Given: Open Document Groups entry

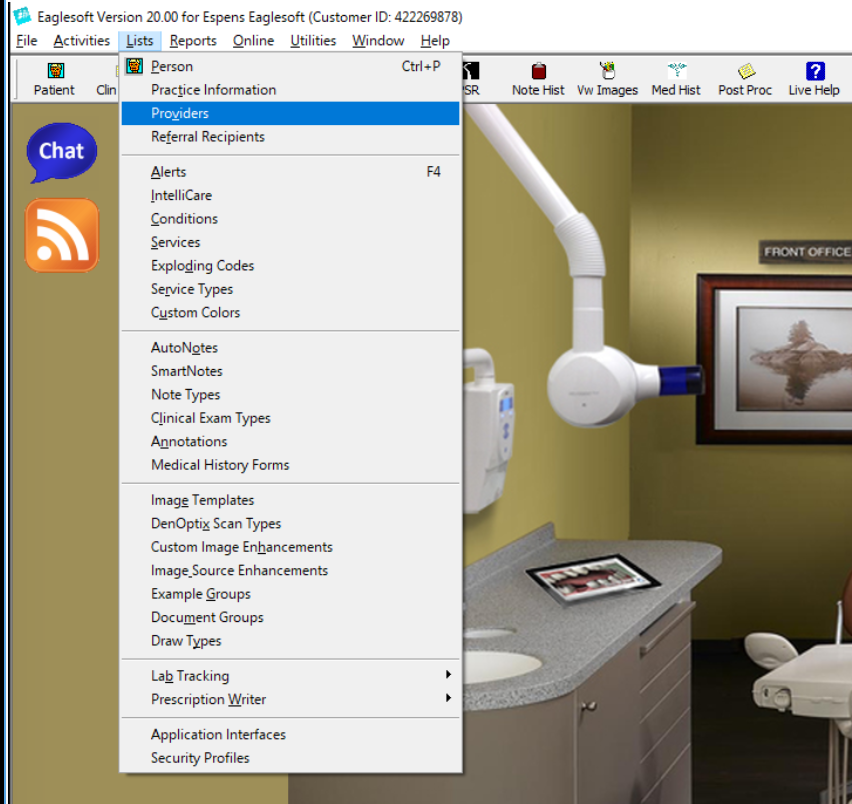Looking at the screenshot, I should click(290, 617).
